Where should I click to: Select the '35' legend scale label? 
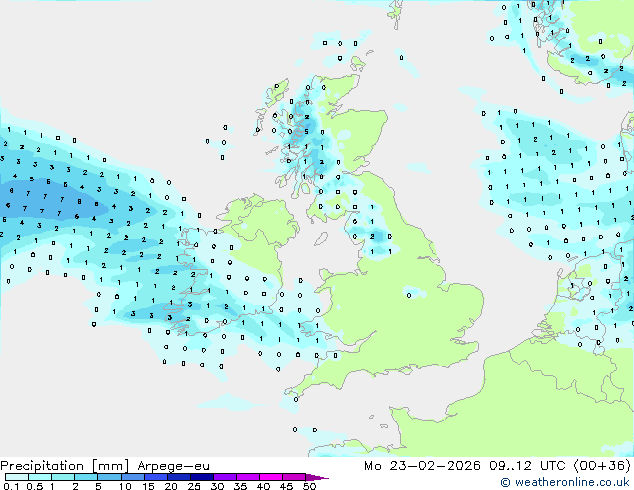click(240, 486)
